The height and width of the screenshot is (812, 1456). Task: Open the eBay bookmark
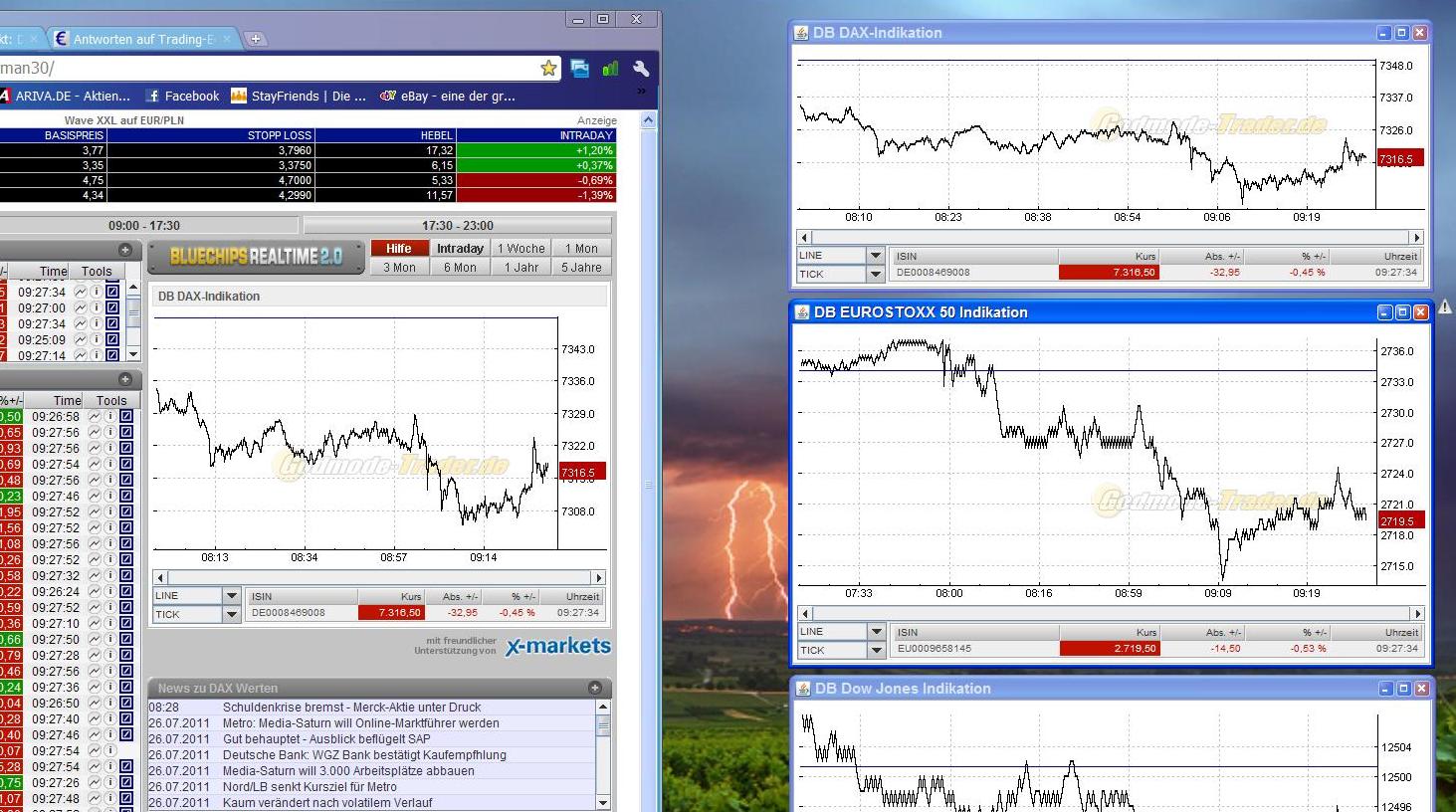coord(448,97)
